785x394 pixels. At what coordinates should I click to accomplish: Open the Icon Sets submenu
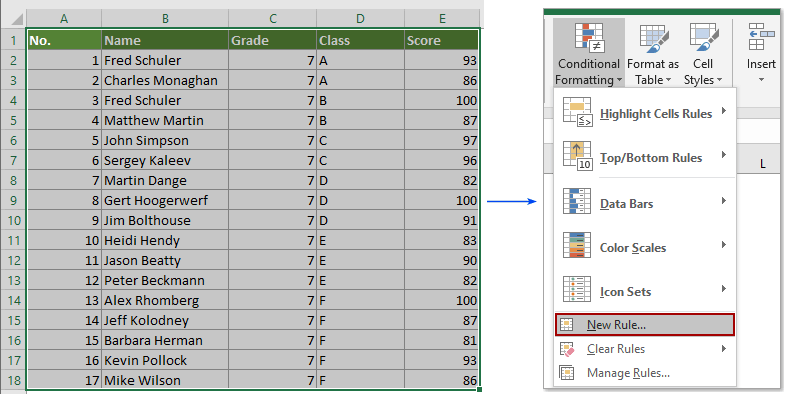645,290
